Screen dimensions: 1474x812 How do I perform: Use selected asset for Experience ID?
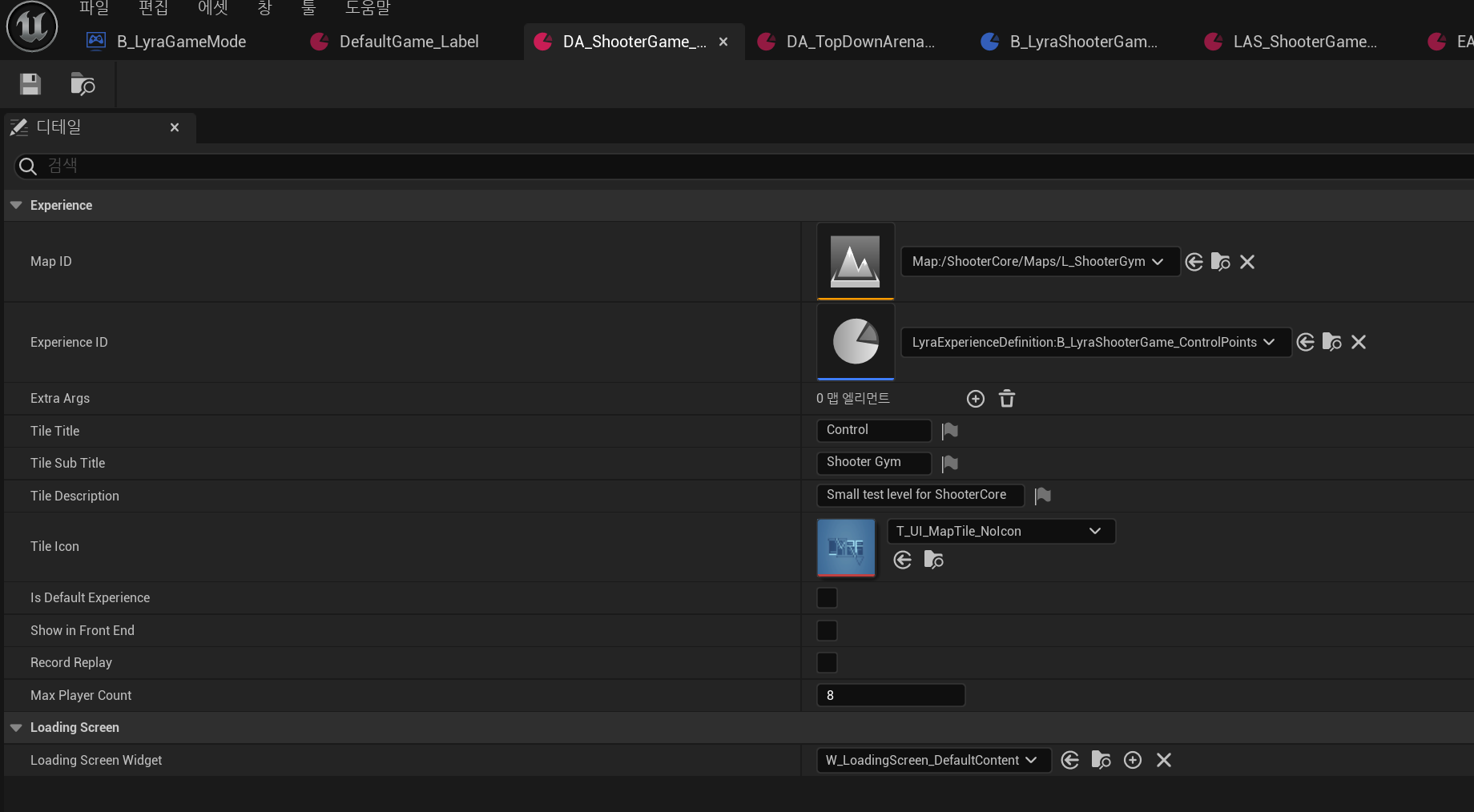point(1306,342)
